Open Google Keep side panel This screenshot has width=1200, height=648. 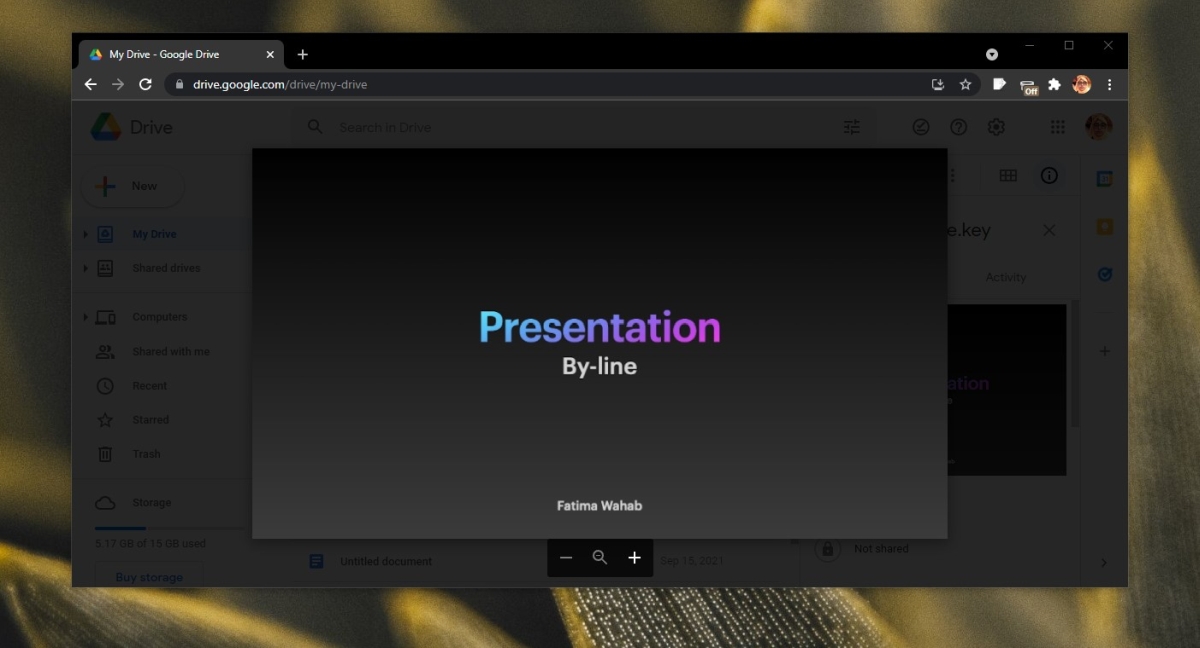click(x=1105, y=227)
